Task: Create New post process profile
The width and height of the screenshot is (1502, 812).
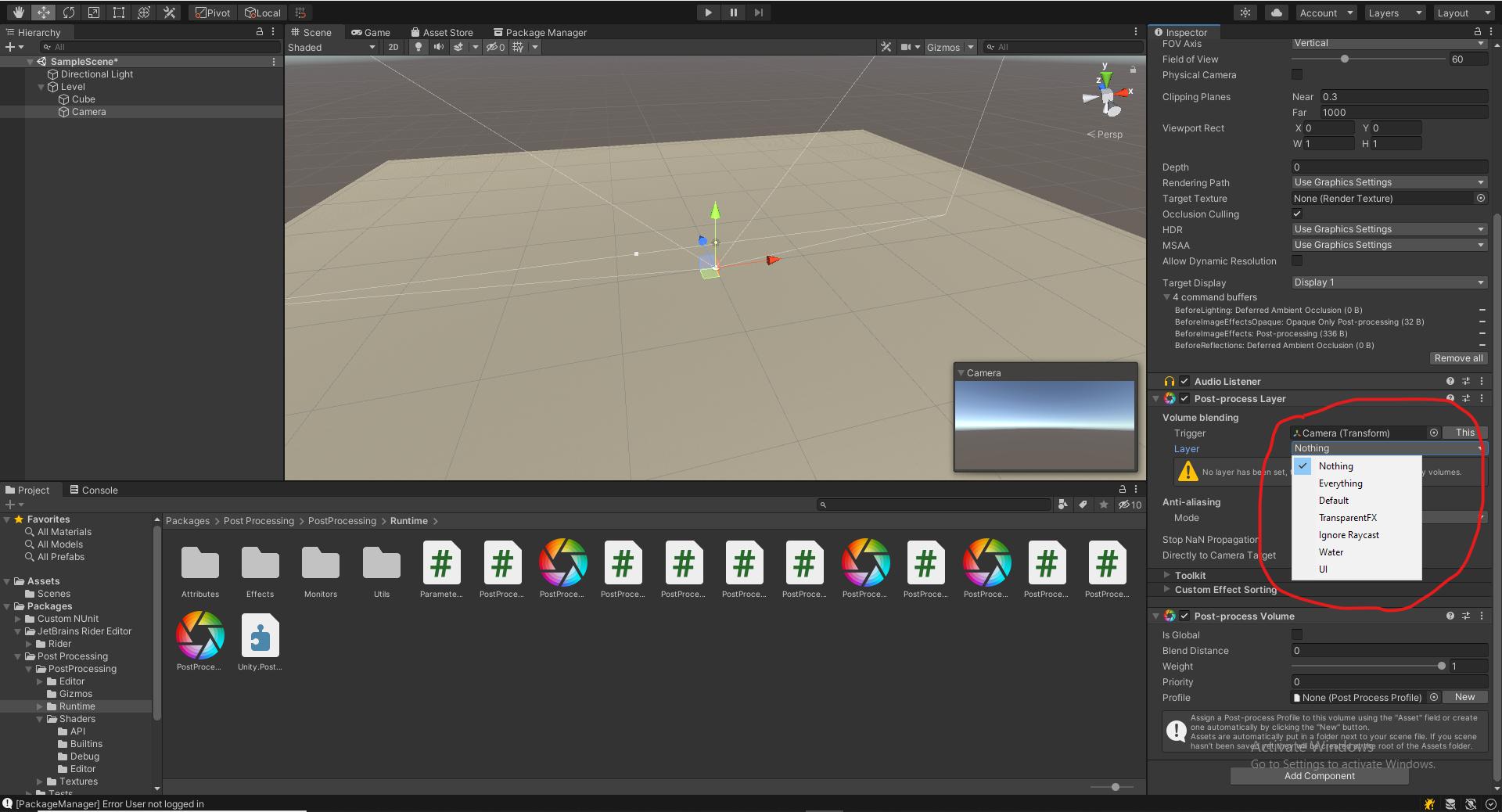Action: click(1465, 697)
